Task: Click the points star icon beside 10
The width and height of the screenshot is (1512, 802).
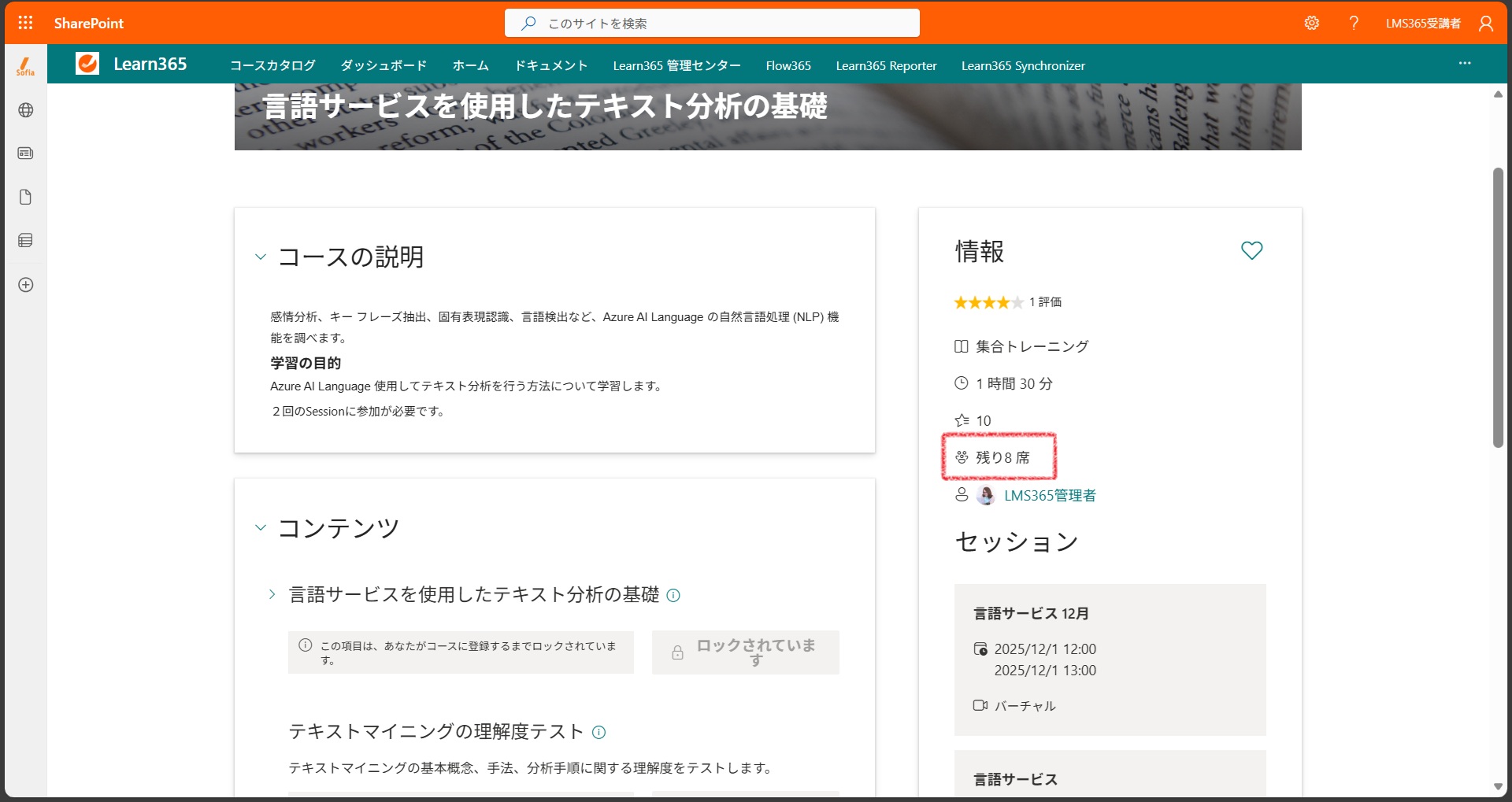Action: (x=962, y=420)
